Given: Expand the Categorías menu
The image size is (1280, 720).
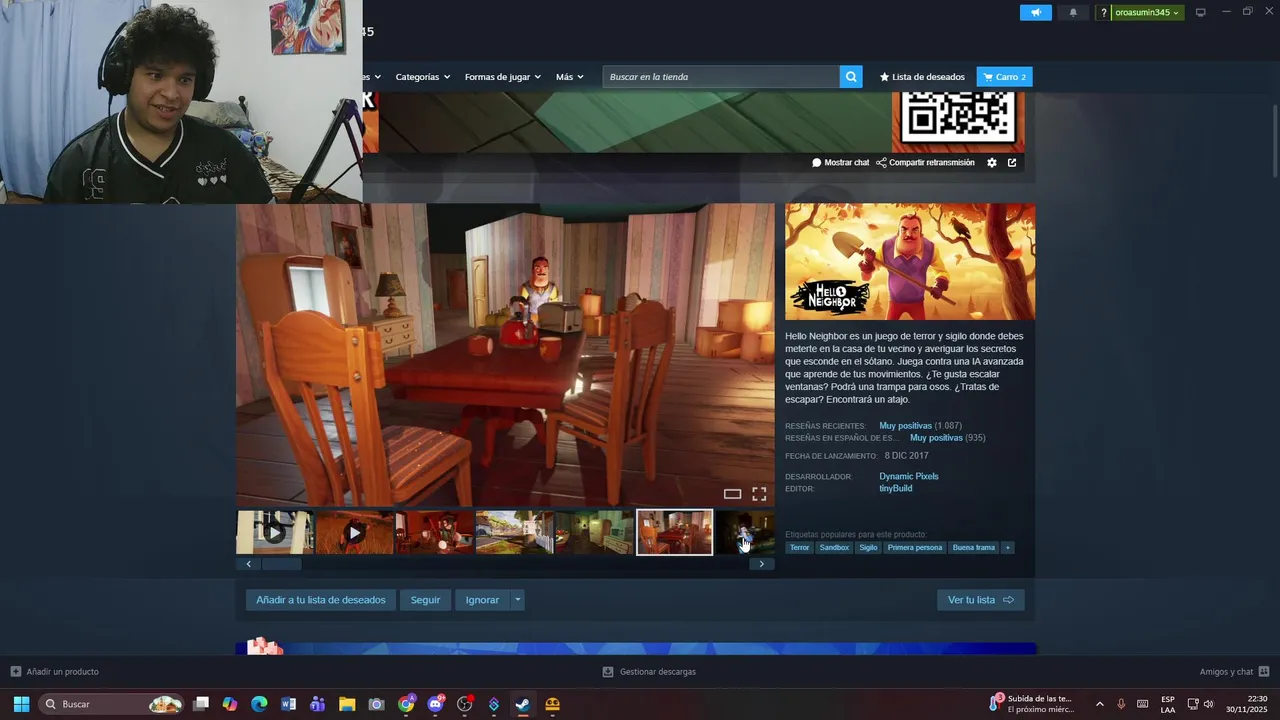Looking at the screenshot, I should [x=423, y=77].
